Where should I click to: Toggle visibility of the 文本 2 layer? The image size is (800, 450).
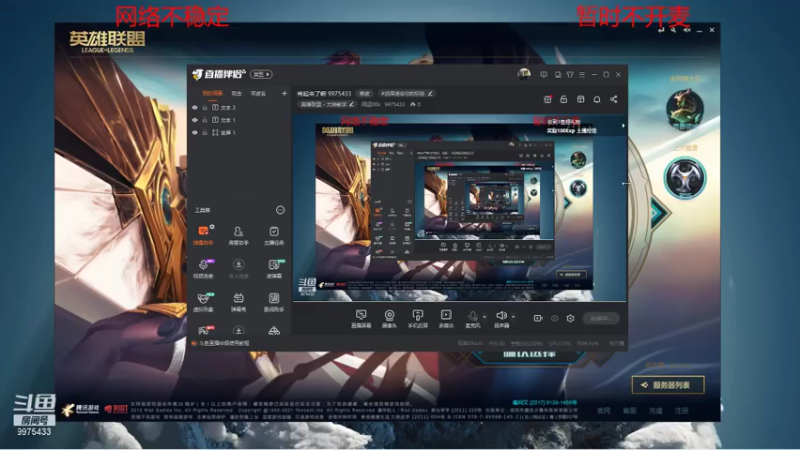194,108
